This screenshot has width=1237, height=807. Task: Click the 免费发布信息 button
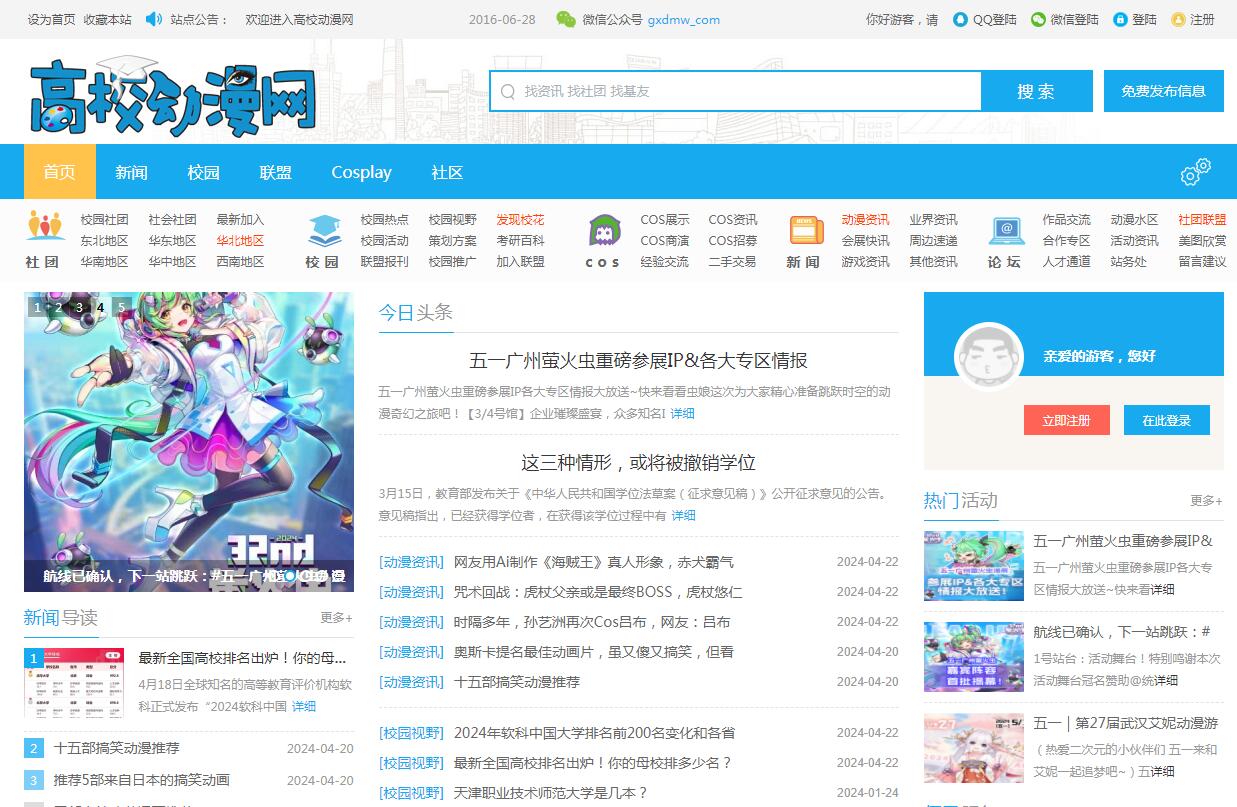[x=1164, y=91]
